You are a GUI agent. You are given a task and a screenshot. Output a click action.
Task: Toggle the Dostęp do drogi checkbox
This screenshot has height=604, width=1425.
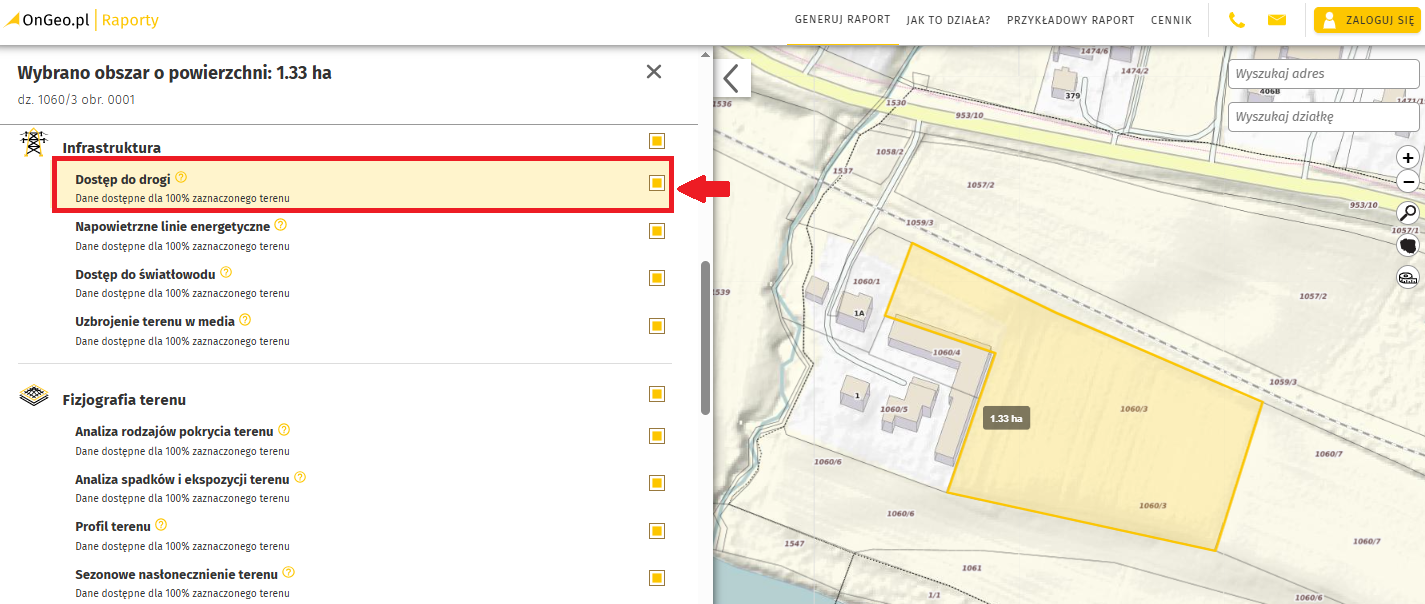[657, 183]
